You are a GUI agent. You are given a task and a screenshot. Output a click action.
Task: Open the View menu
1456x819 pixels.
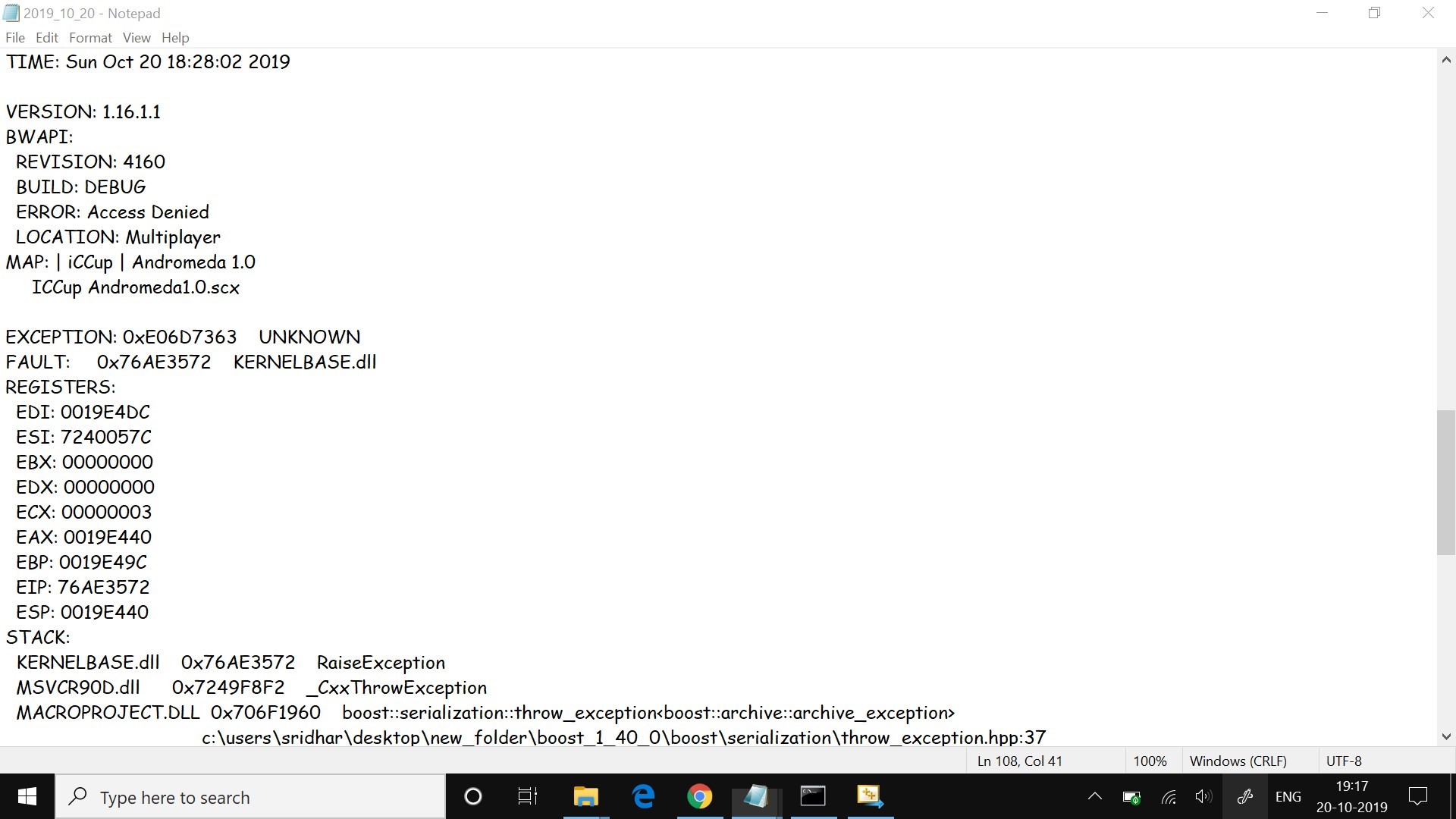click(136, 37)
